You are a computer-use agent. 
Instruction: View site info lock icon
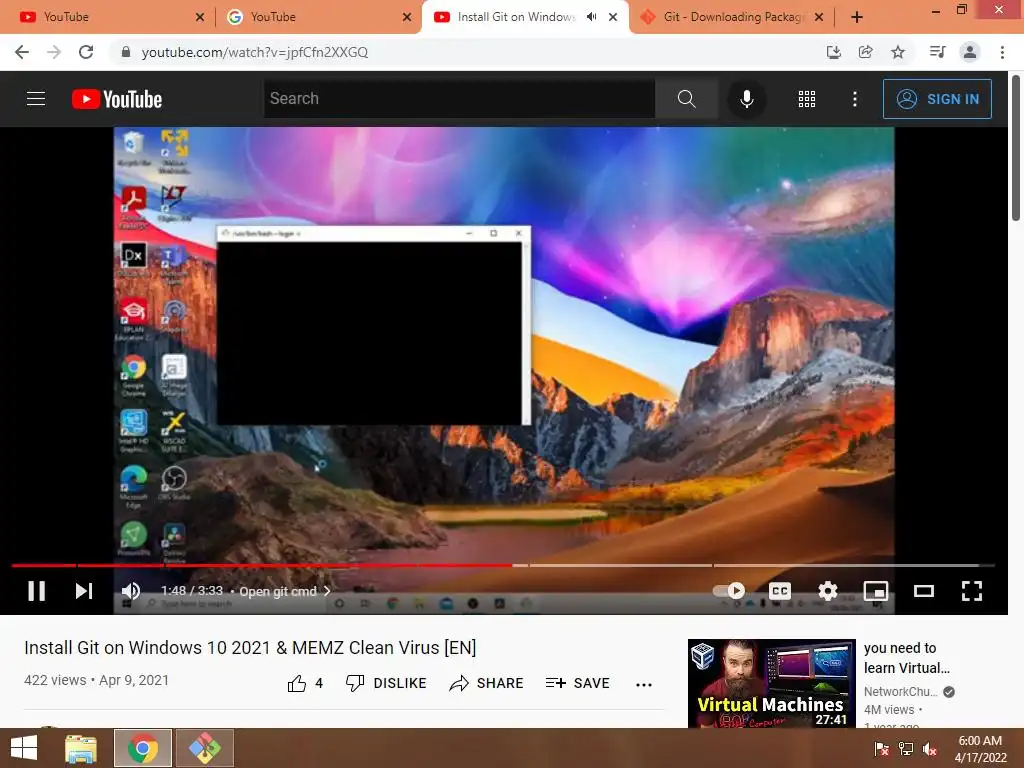pyautogui.click(x=126, y=52)
